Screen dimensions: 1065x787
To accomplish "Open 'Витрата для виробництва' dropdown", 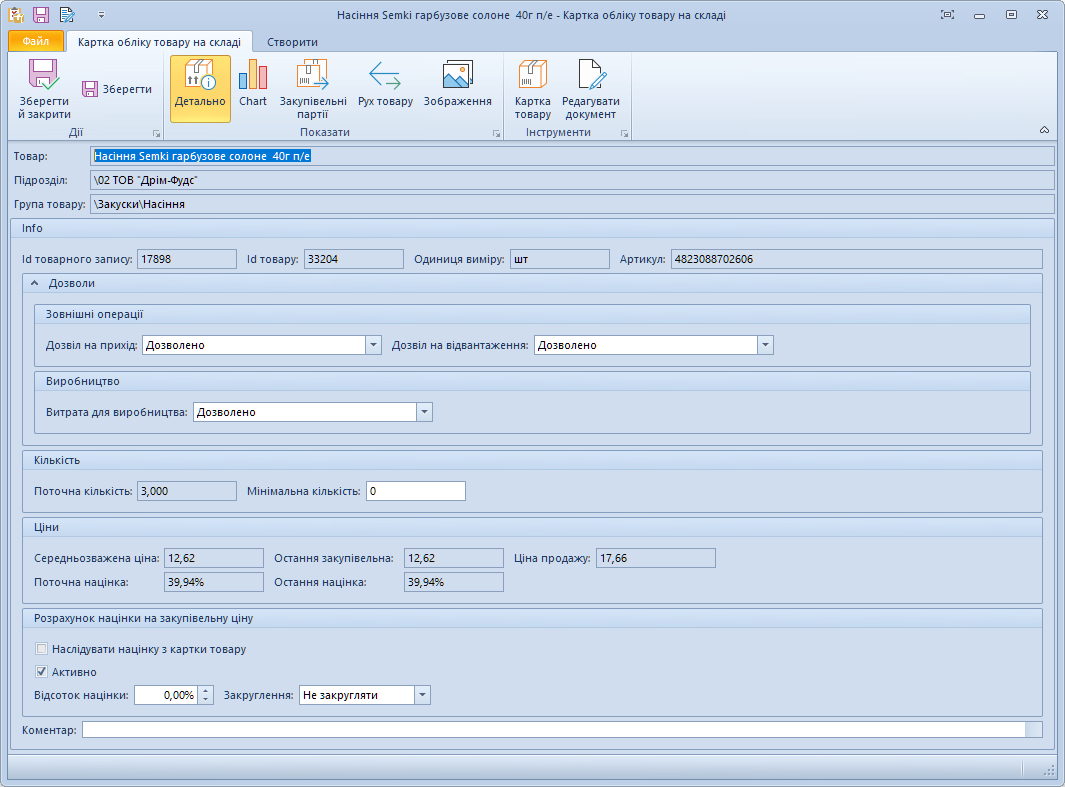I will click(424, 412).
